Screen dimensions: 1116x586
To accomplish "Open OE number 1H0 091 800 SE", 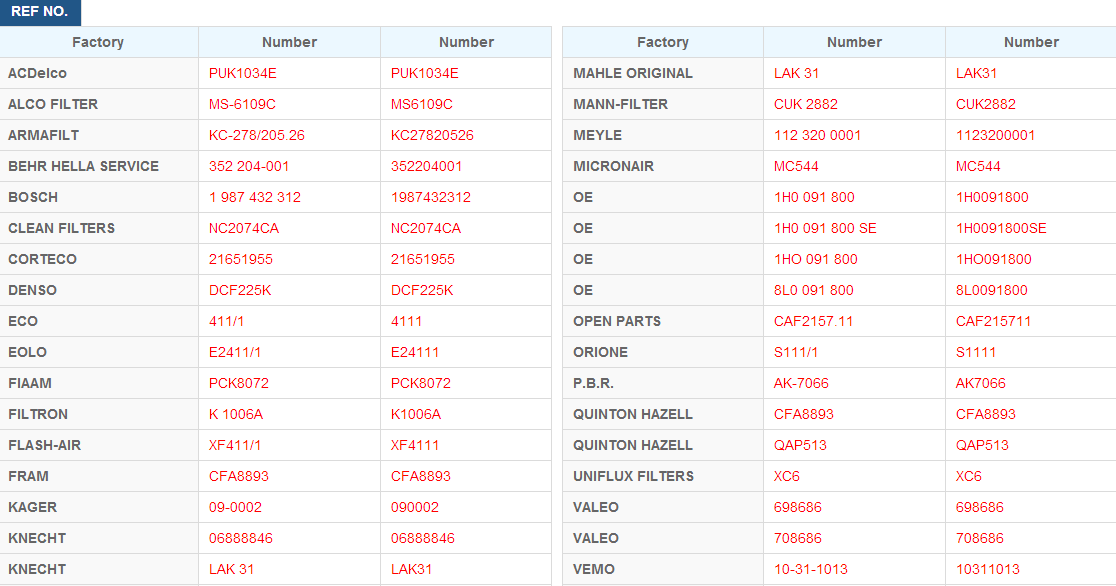I will [825, 228].
